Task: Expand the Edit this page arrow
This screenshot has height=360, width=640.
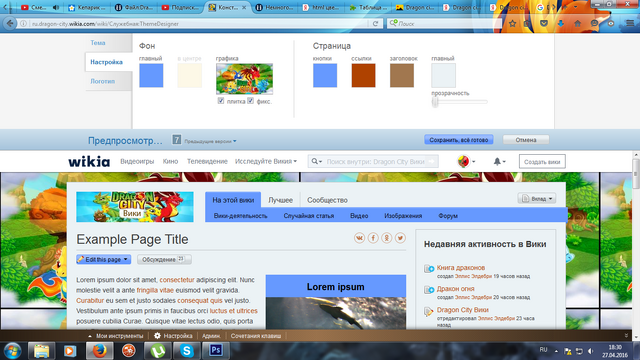Action: [x=126, y=259]
